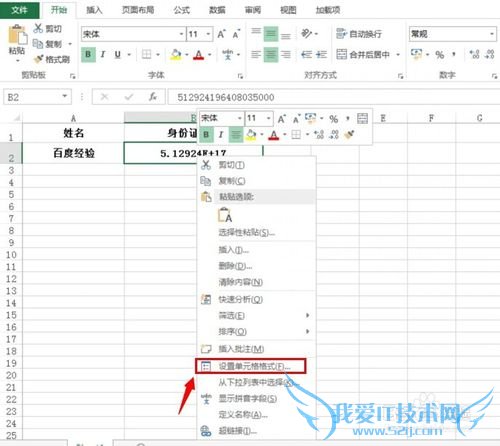The image size is (500, 446).
Task: Open the File (文件) tab
Action: tap(20, 10)
